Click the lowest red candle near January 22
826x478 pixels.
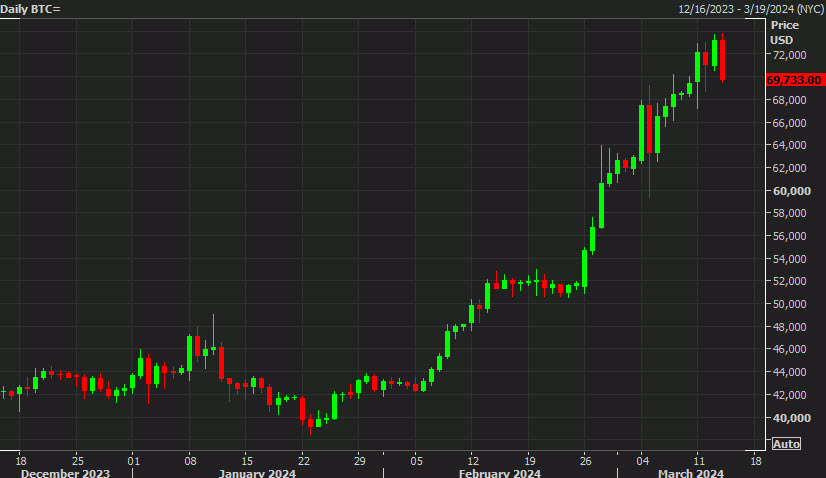pyautogui.click(x=311, y=422)
